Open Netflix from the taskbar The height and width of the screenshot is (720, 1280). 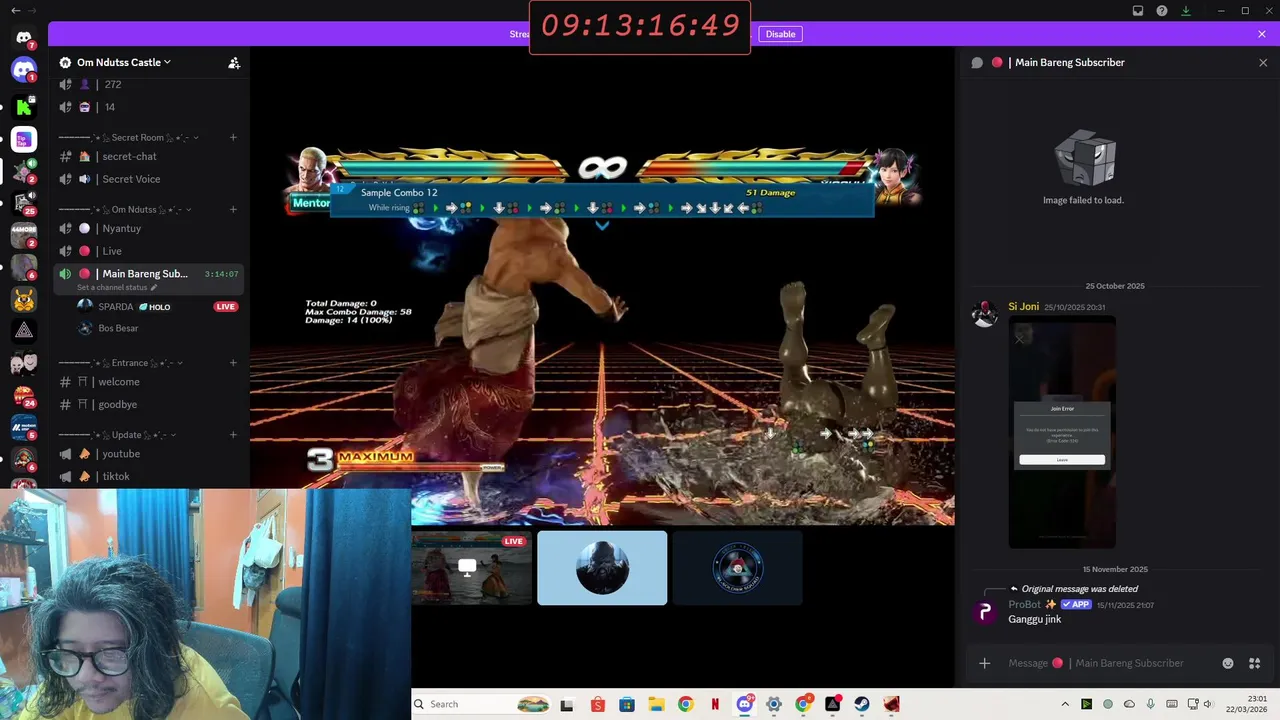click(715, 704)
